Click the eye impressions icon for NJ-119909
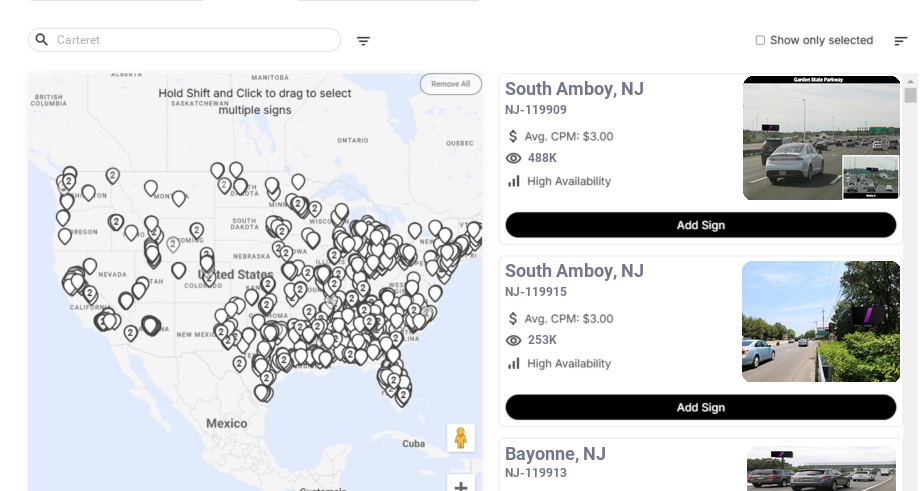Screen dimensions: 920x491 tap(514, 158)
